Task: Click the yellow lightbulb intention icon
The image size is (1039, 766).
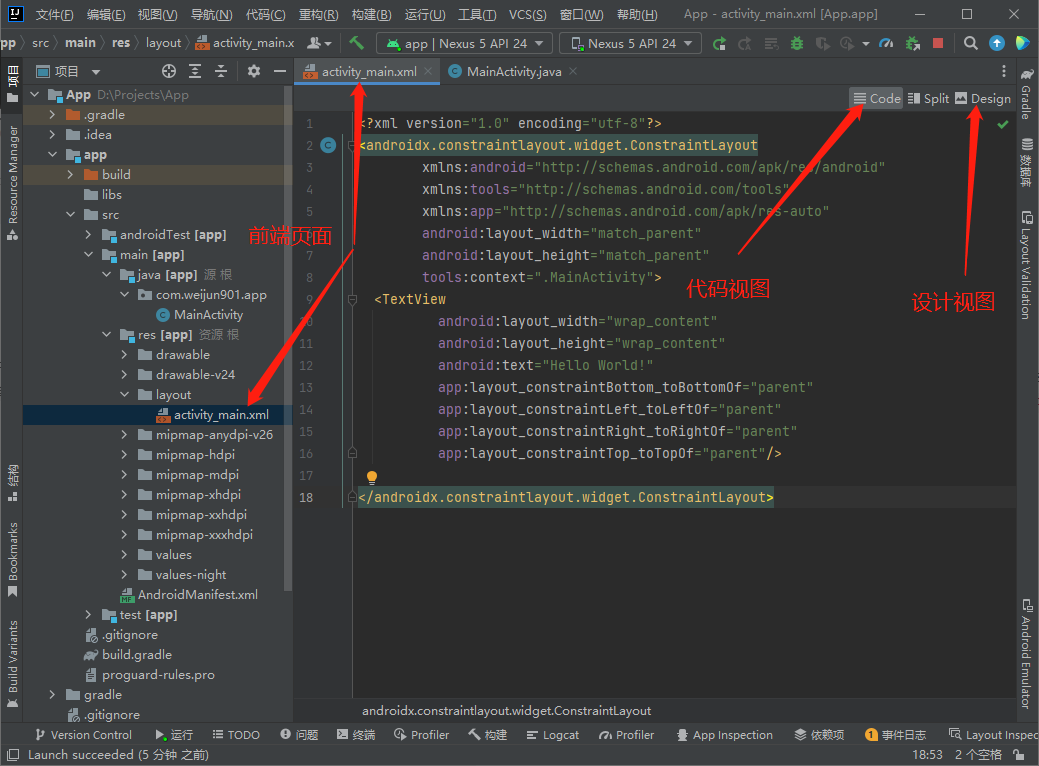Action: pos(372,477)
